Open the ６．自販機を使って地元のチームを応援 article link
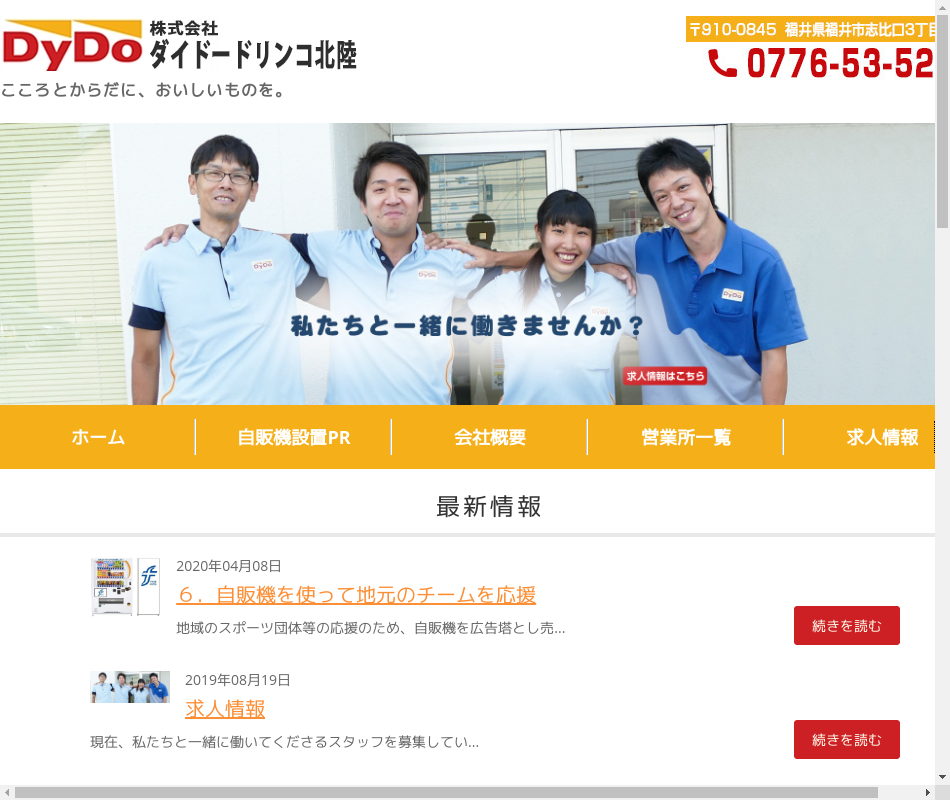 click(x=356, y=595)
